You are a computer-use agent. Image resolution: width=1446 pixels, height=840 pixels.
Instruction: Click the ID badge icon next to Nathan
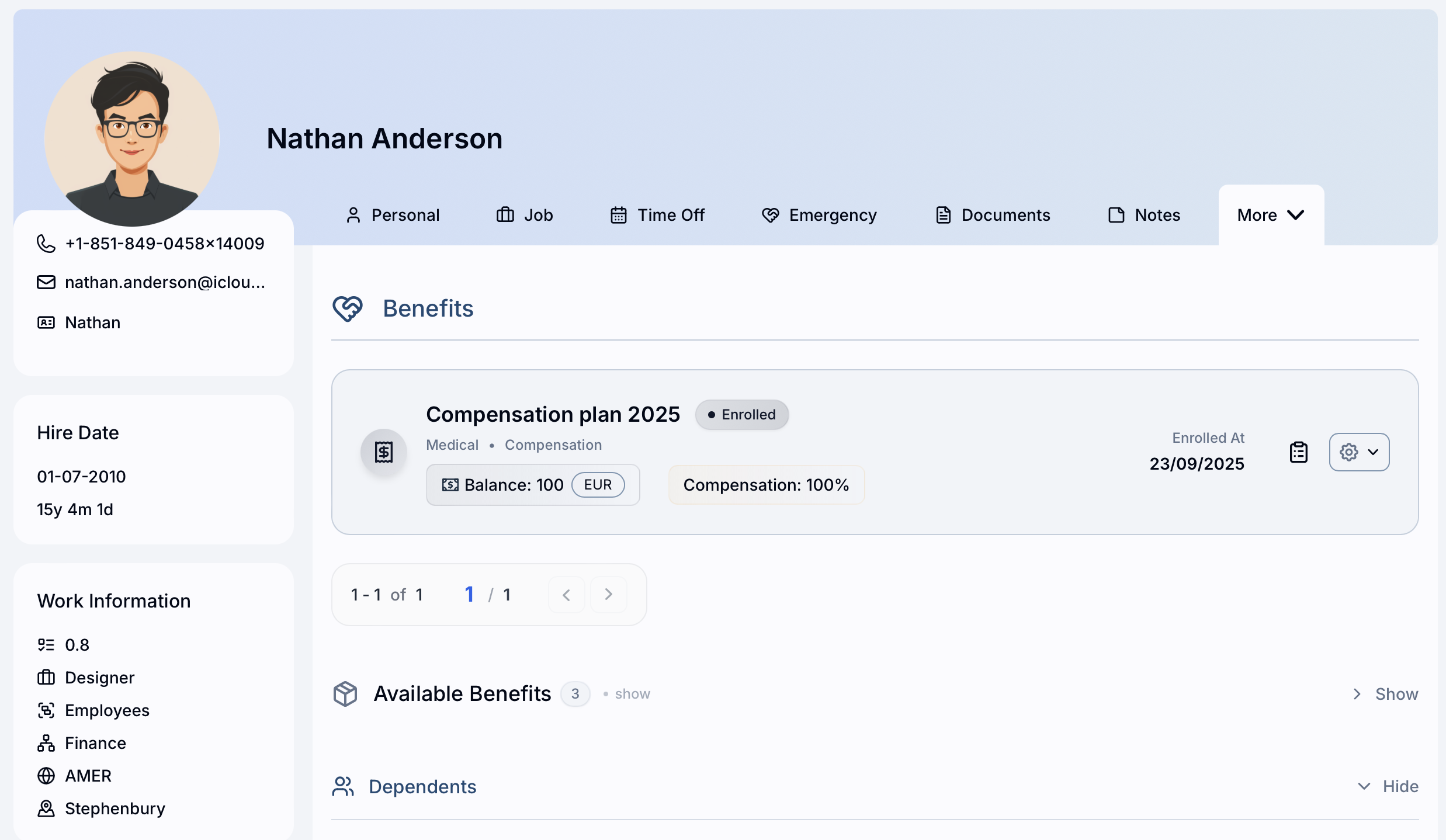click(x=46, y=322)
